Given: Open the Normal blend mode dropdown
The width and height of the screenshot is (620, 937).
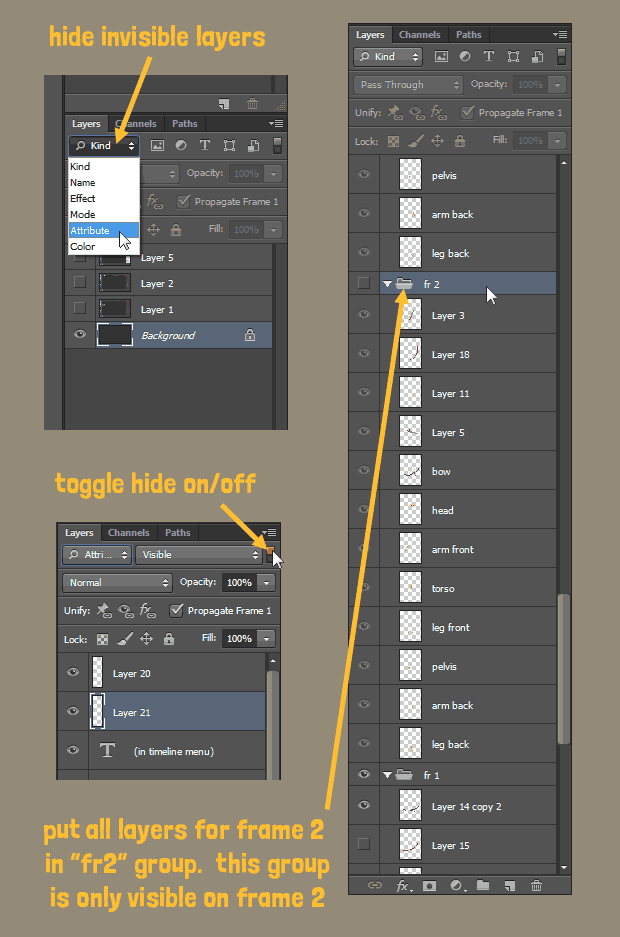Looking at the screenshot, I should point(117,582).
